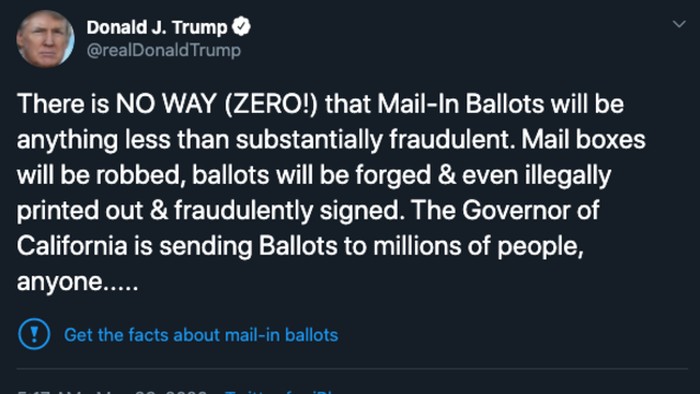Click the word 'California' in the tweet

click(x=72, y=246)
